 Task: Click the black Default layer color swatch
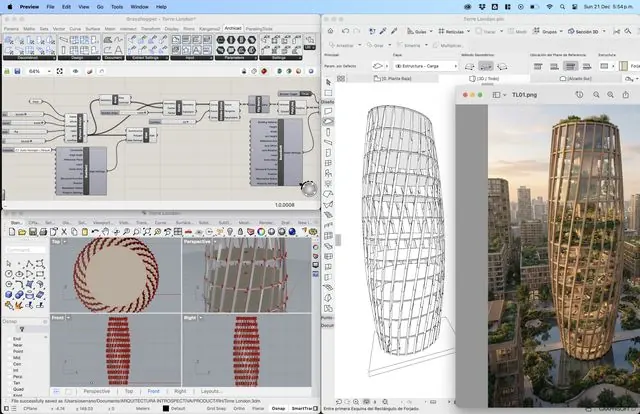(166, 408)
